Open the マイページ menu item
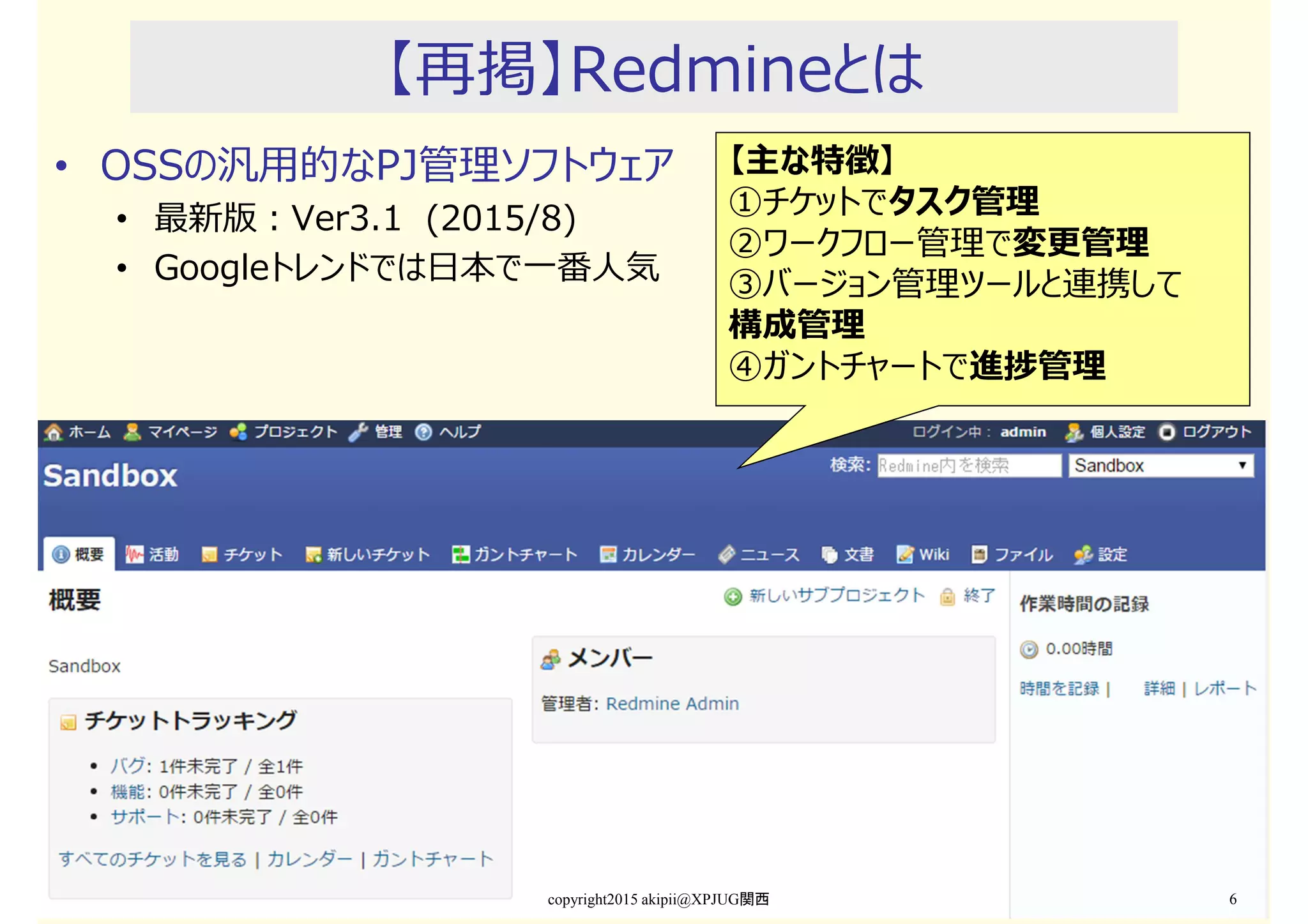 pos(183,432)
